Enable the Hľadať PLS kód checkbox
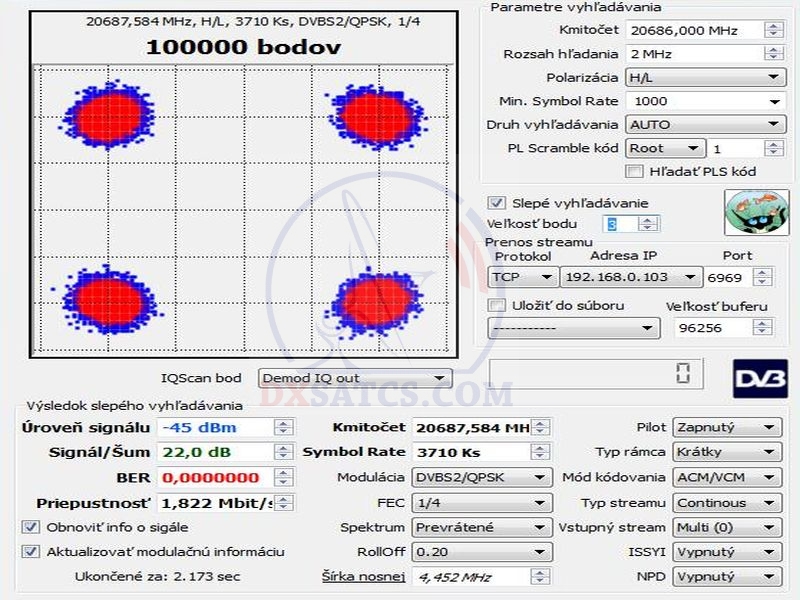800x600 pixels. (633, 171)
